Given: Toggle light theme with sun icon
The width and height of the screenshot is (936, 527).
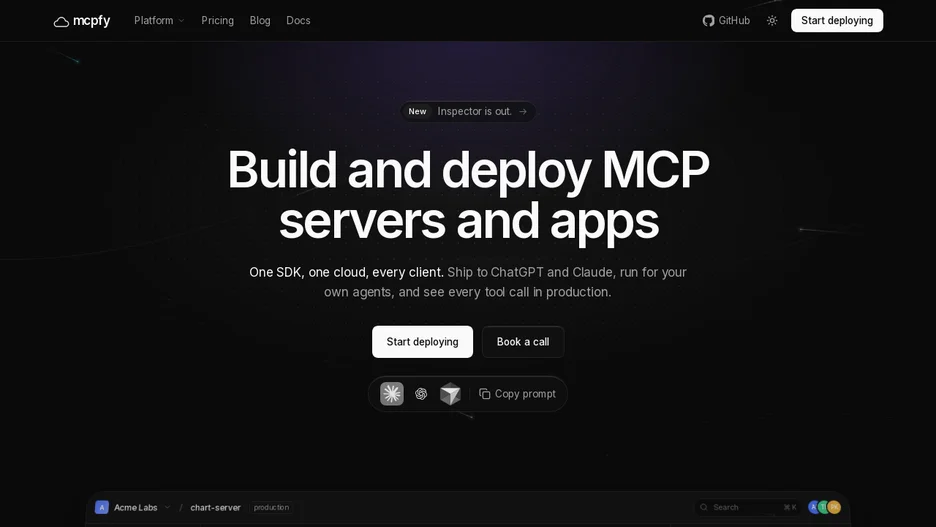Looking at the screenshot, I should click(772, 20).
